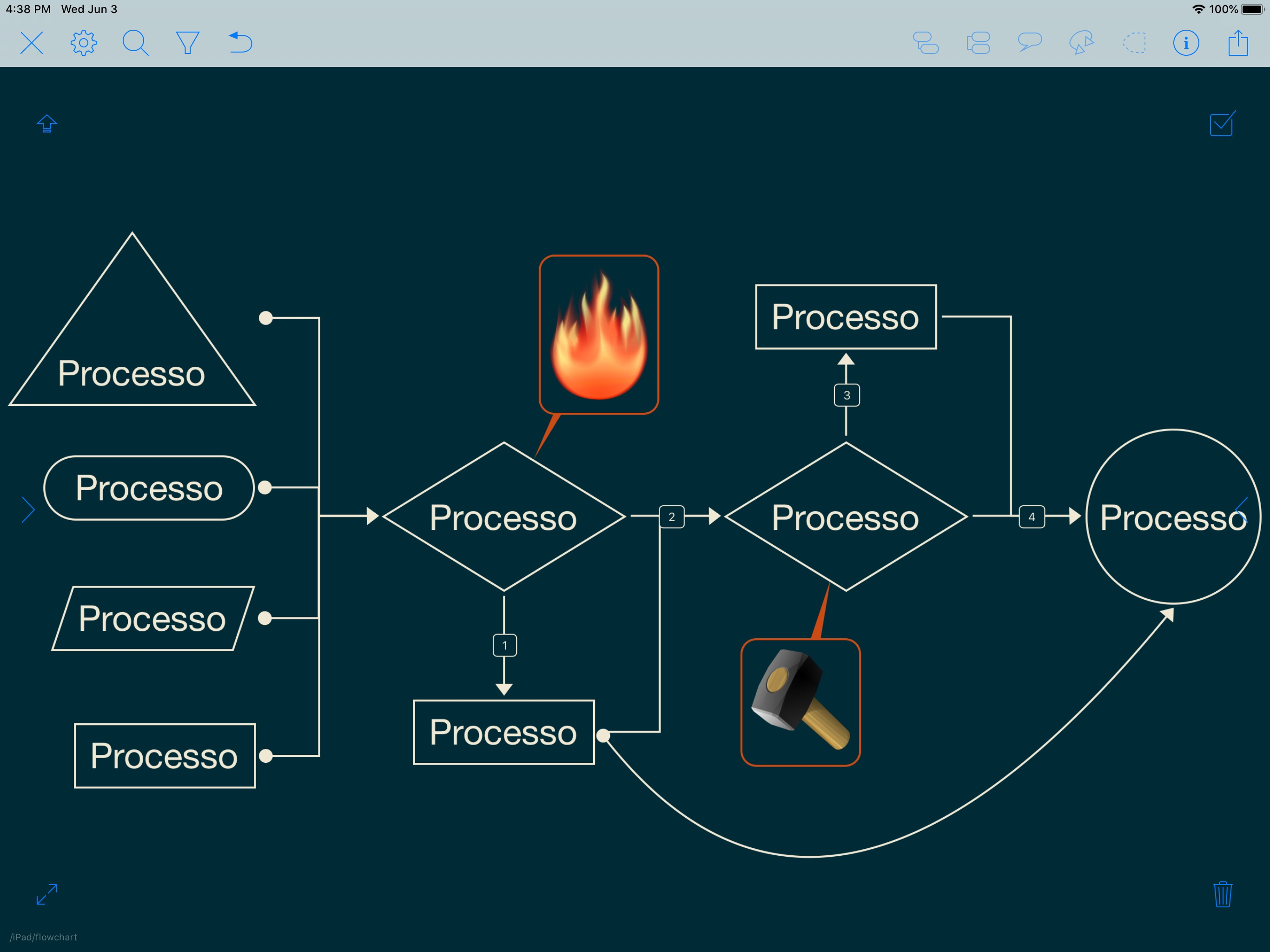Select the triangle Processo shape
Image resolution: width=1270 pixels, height=952 pixels.
pos(132,356)
